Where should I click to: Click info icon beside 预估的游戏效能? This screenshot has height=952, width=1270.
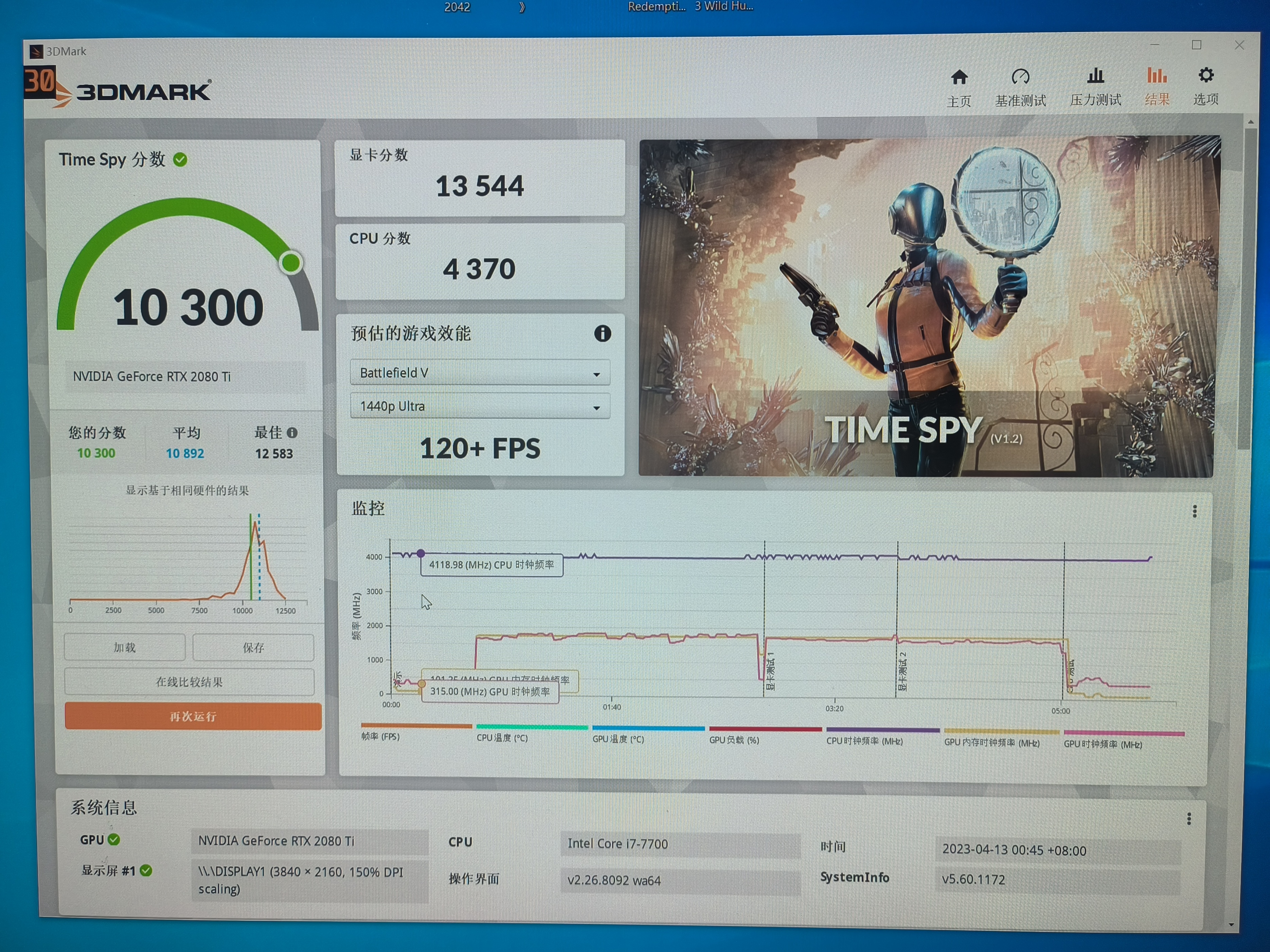click(602, 333)
